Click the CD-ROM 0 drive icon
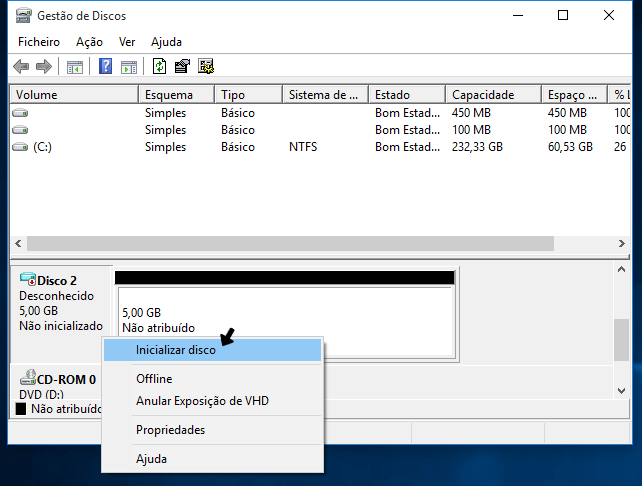 (x=28, y=377)
